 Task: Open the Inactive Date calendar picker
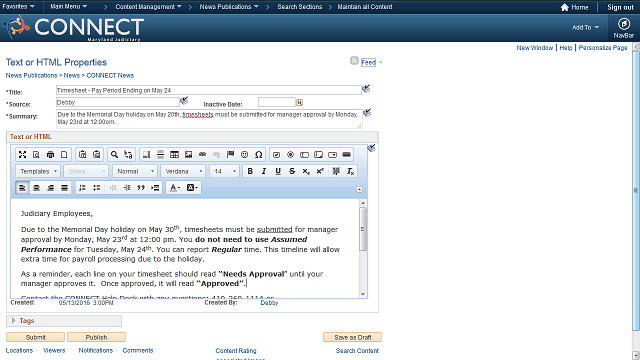click(x=300, y=102)
